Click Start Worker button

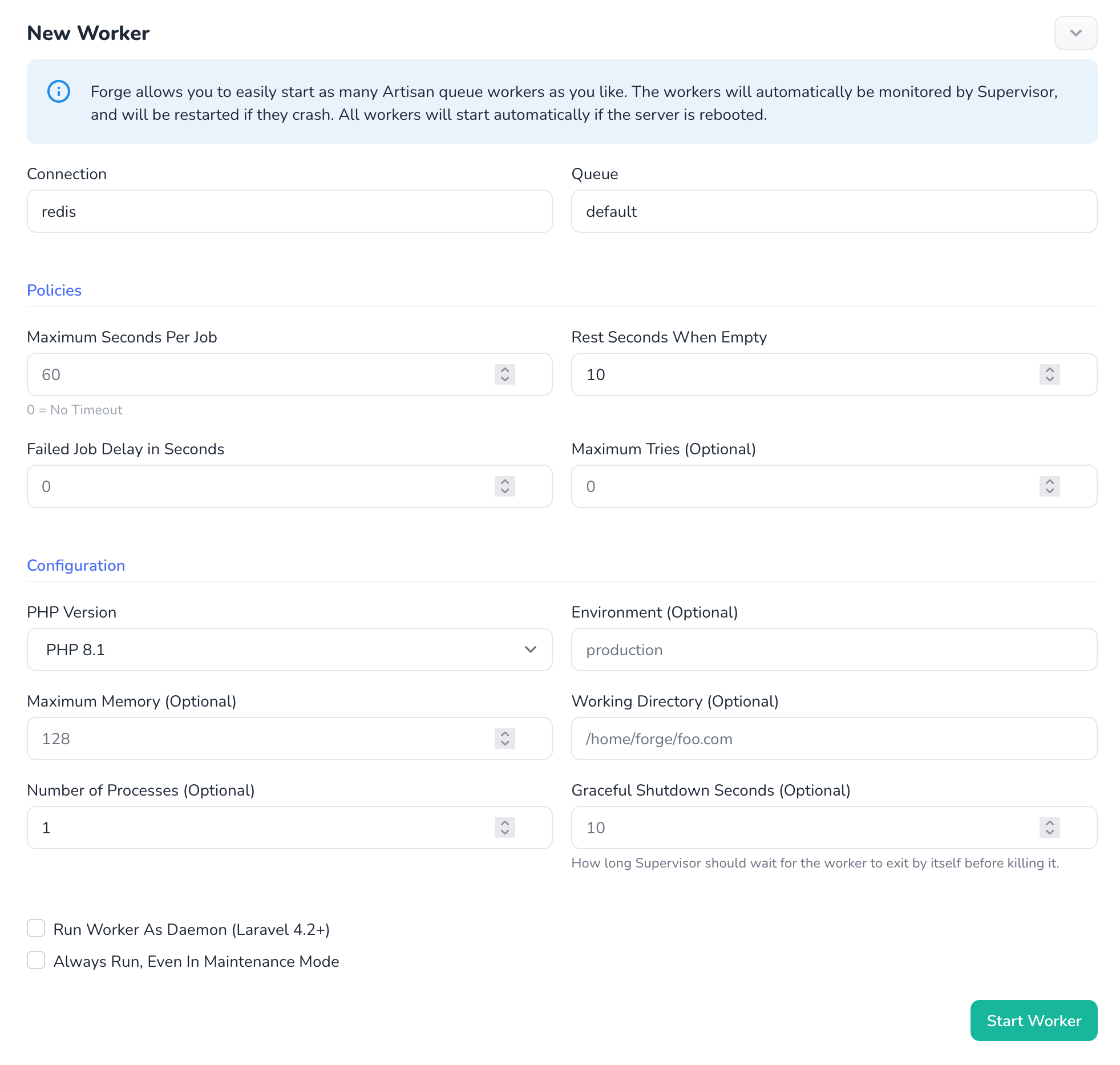pos(1033,1020)
